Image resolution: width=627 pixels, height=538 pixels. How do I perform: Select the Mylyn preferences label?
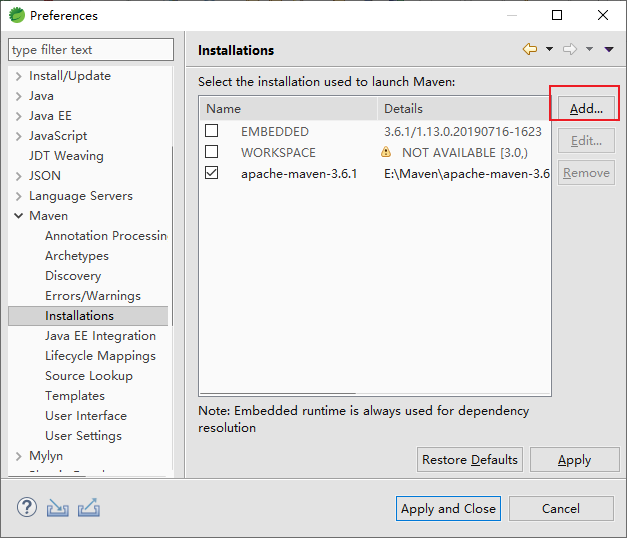(x=46, y=456)
